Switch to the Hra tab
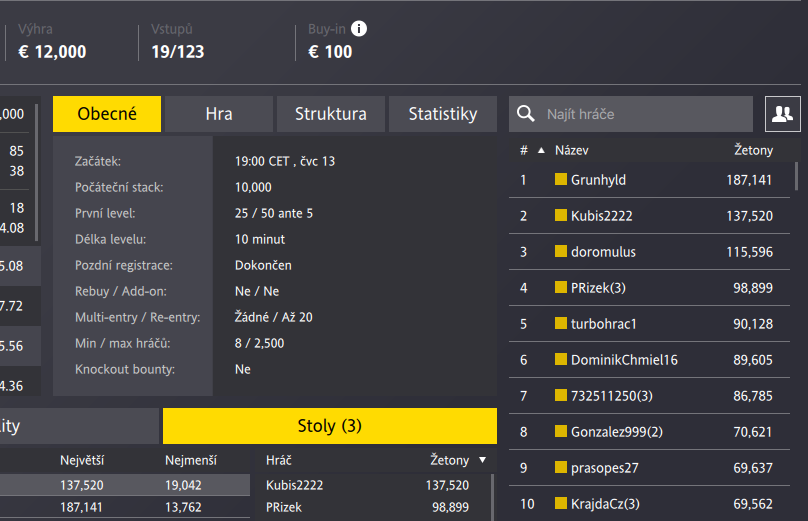The image size is (808, 521). [219, 114]
